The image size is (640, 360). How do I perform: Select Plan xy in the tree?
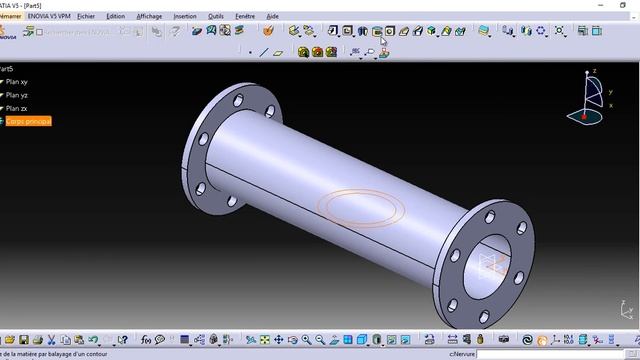pos(16,82)
